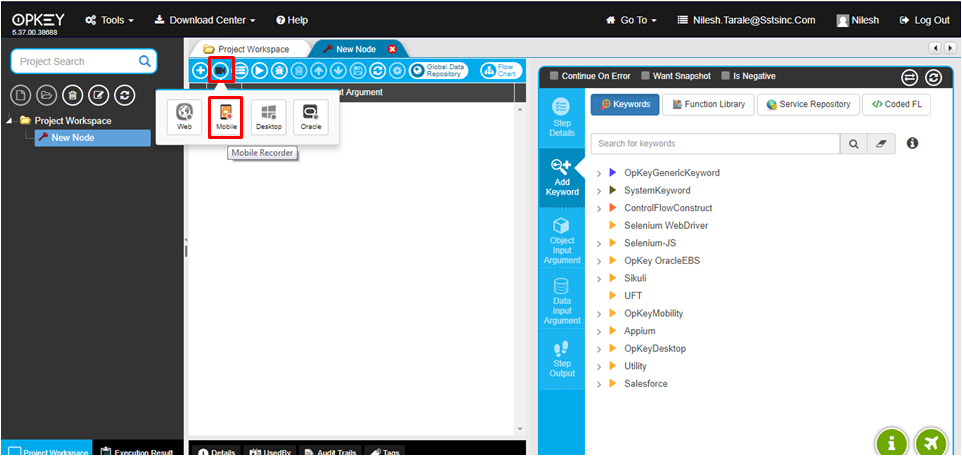Expand the OpKey OracleEBS group
Screen dimensions: 962x456
pyautogui.click(x=599, y=261)
